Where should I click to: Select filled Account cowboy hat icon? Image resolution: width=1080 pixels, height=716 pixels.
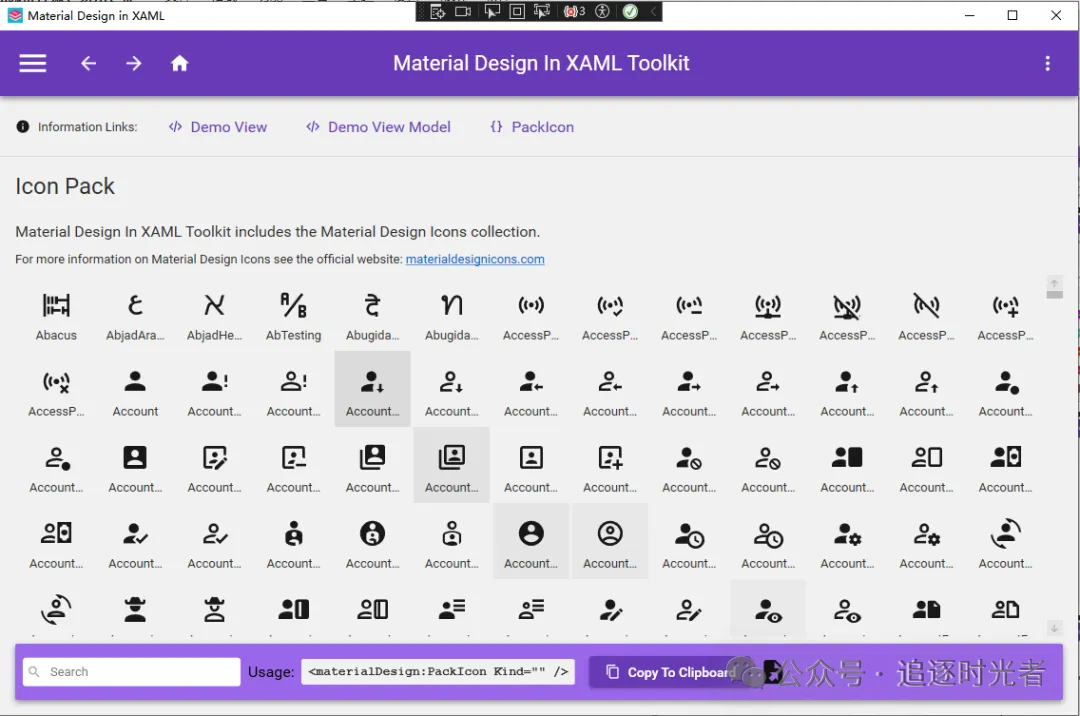[x=135, y=607]
